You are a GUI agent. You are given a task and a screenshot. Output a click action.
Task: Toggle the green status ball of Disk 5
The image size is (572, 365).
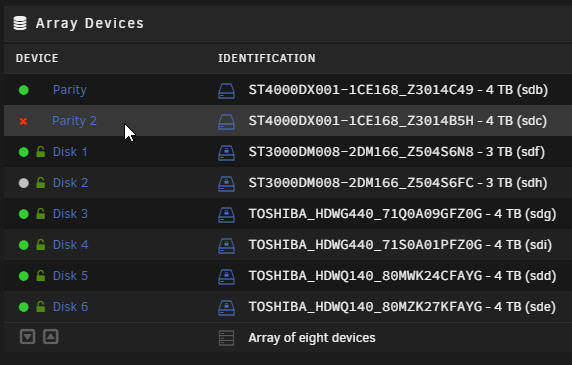[x=24, y=276]
